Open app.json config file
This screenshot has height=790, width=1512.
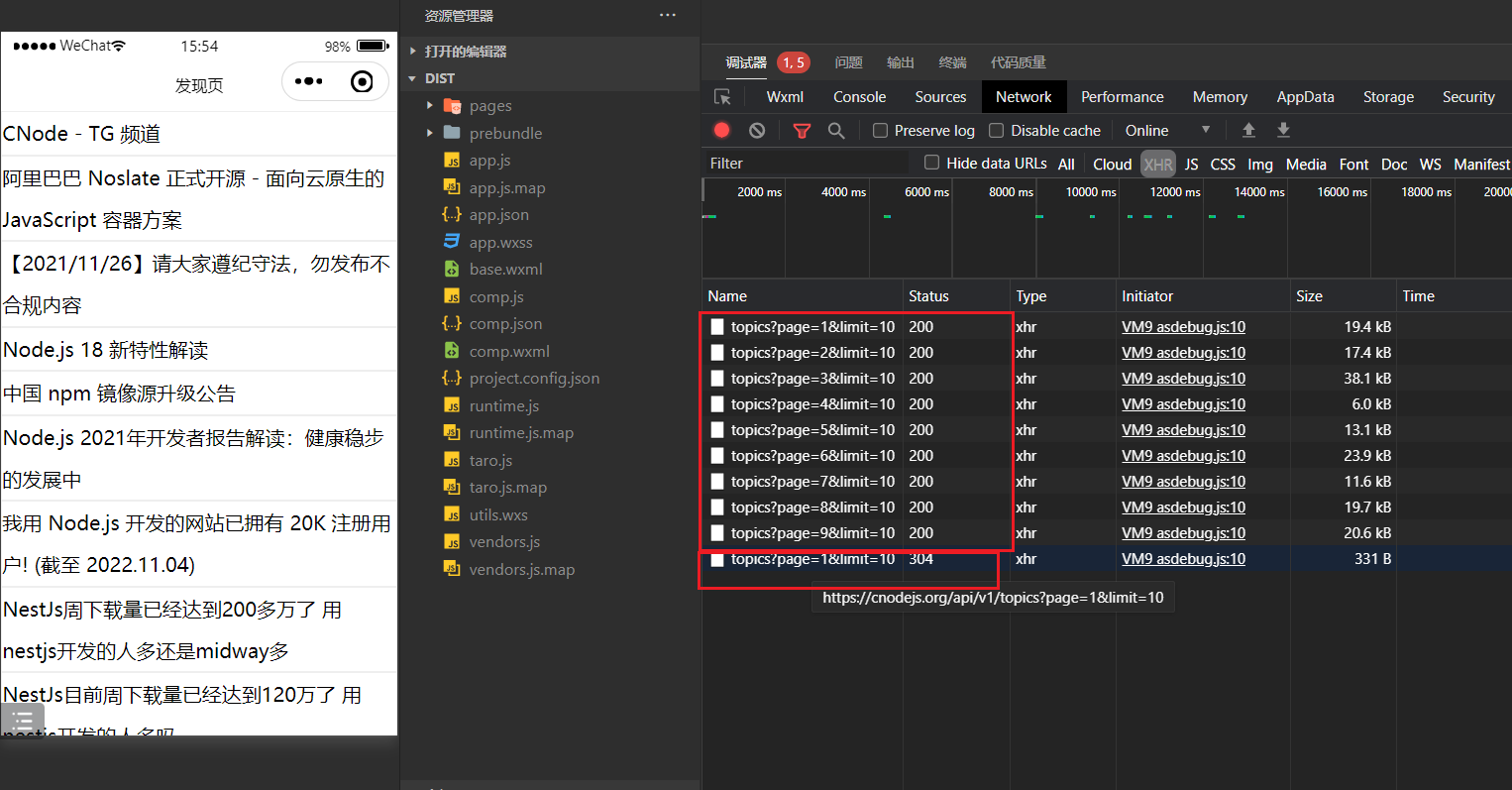tap(498, 215)
